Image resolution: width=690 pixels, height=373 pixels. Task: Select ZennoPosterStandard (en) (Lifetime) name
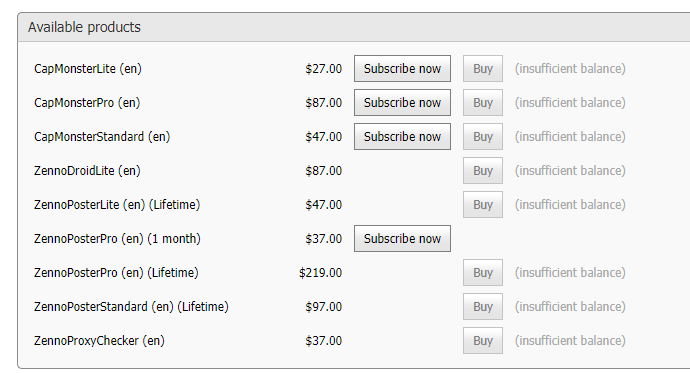point(131,307)
